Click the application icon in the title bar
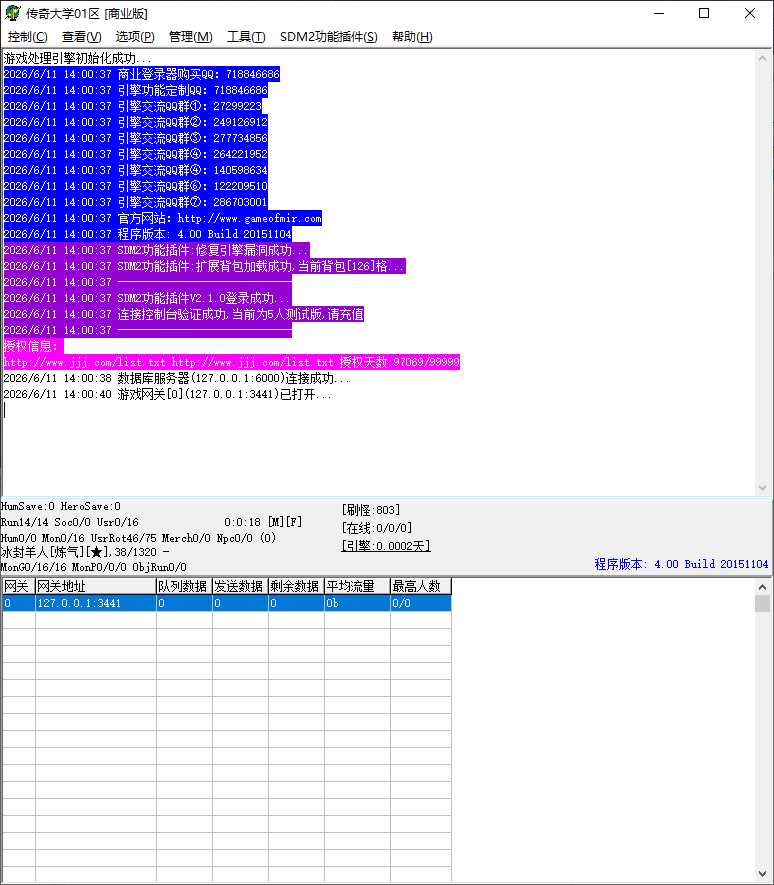The height and width of the screenshot is (885, 774). pos(12,13)
